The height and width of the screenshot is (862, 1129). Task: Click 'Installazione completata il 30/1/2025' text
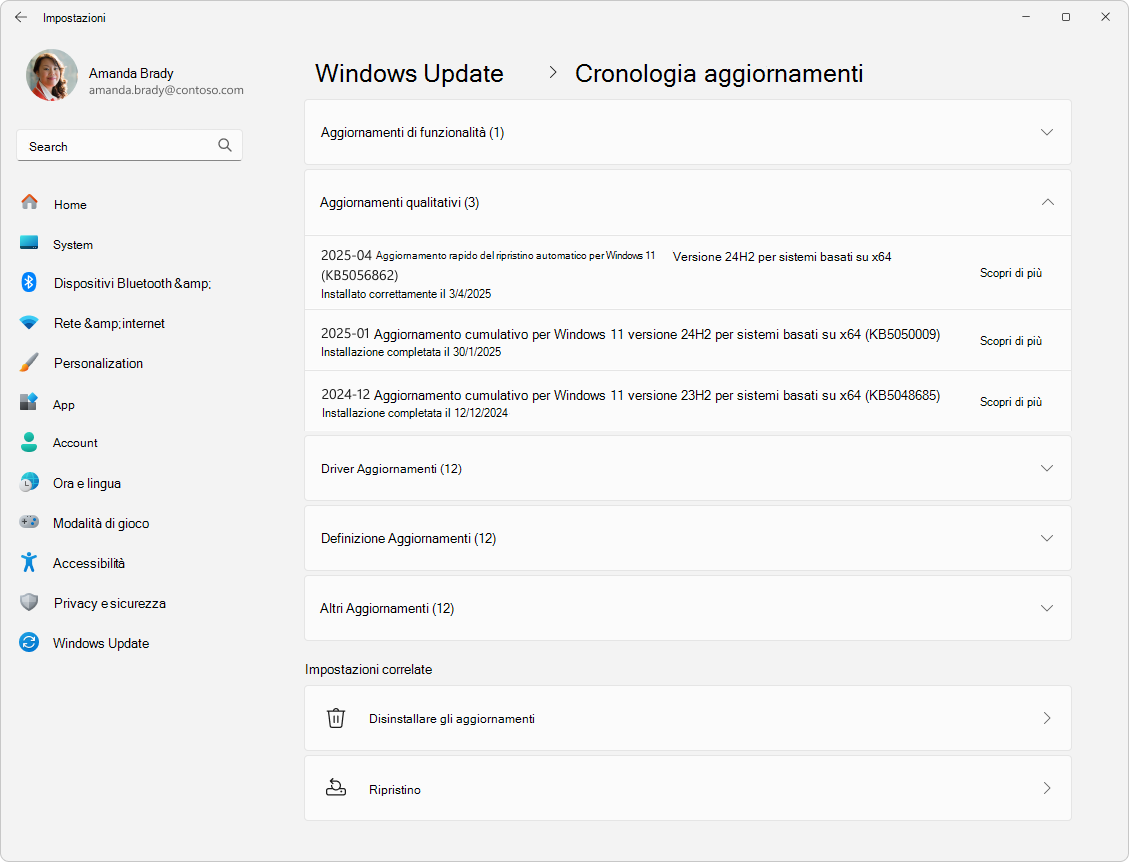pos(411,352)
